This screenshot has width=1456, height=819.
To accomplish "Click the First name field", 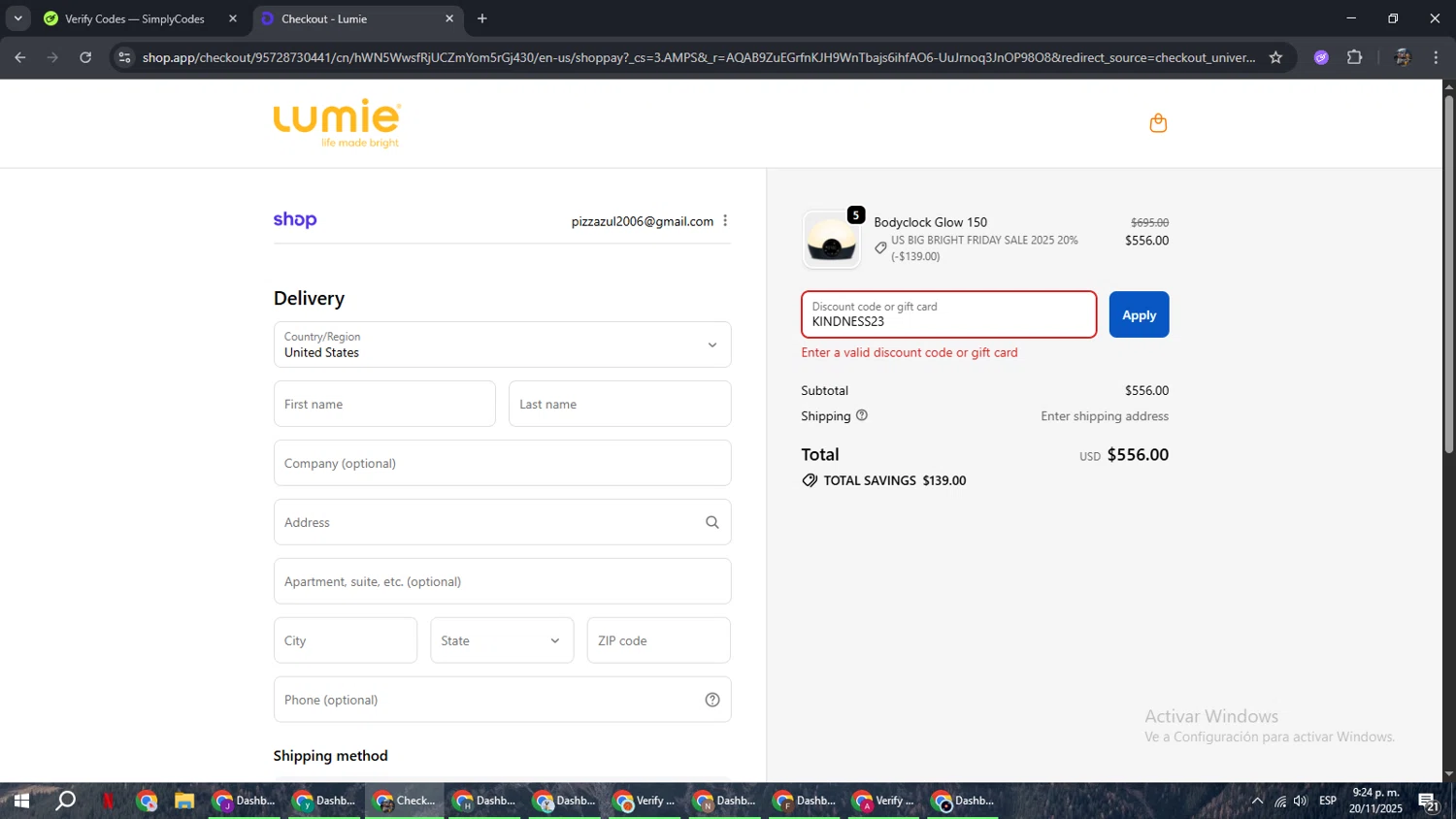I will coord(384,404).
